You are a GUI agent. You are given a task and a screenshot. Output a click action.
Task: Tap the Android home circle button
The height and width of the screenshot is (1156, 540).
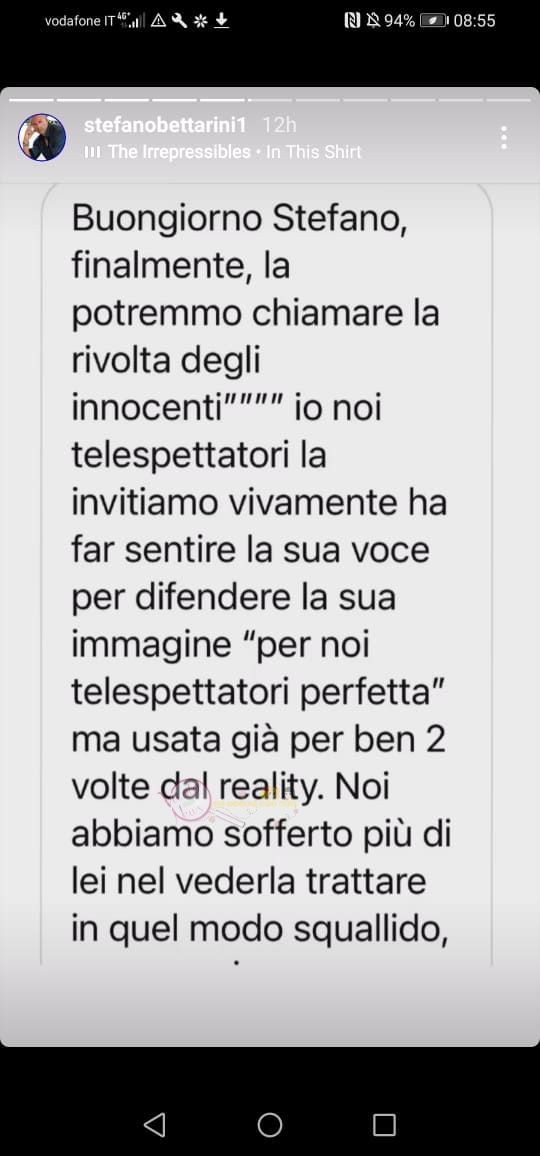point(270,1124)
